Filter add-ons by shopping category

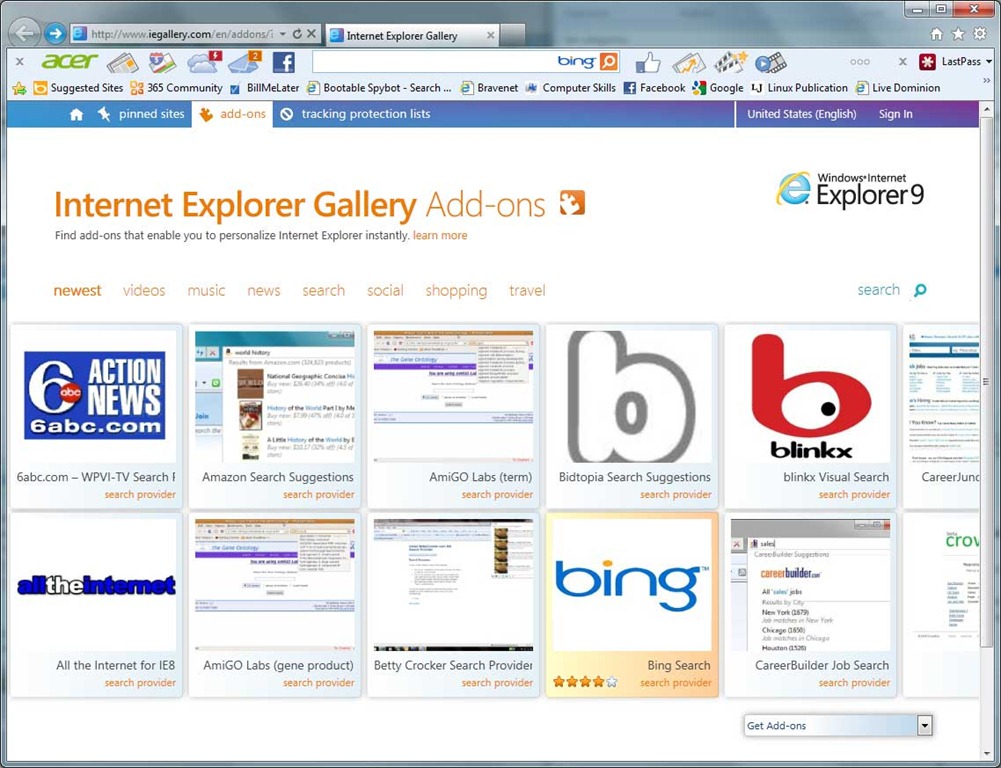click(456, 291)
